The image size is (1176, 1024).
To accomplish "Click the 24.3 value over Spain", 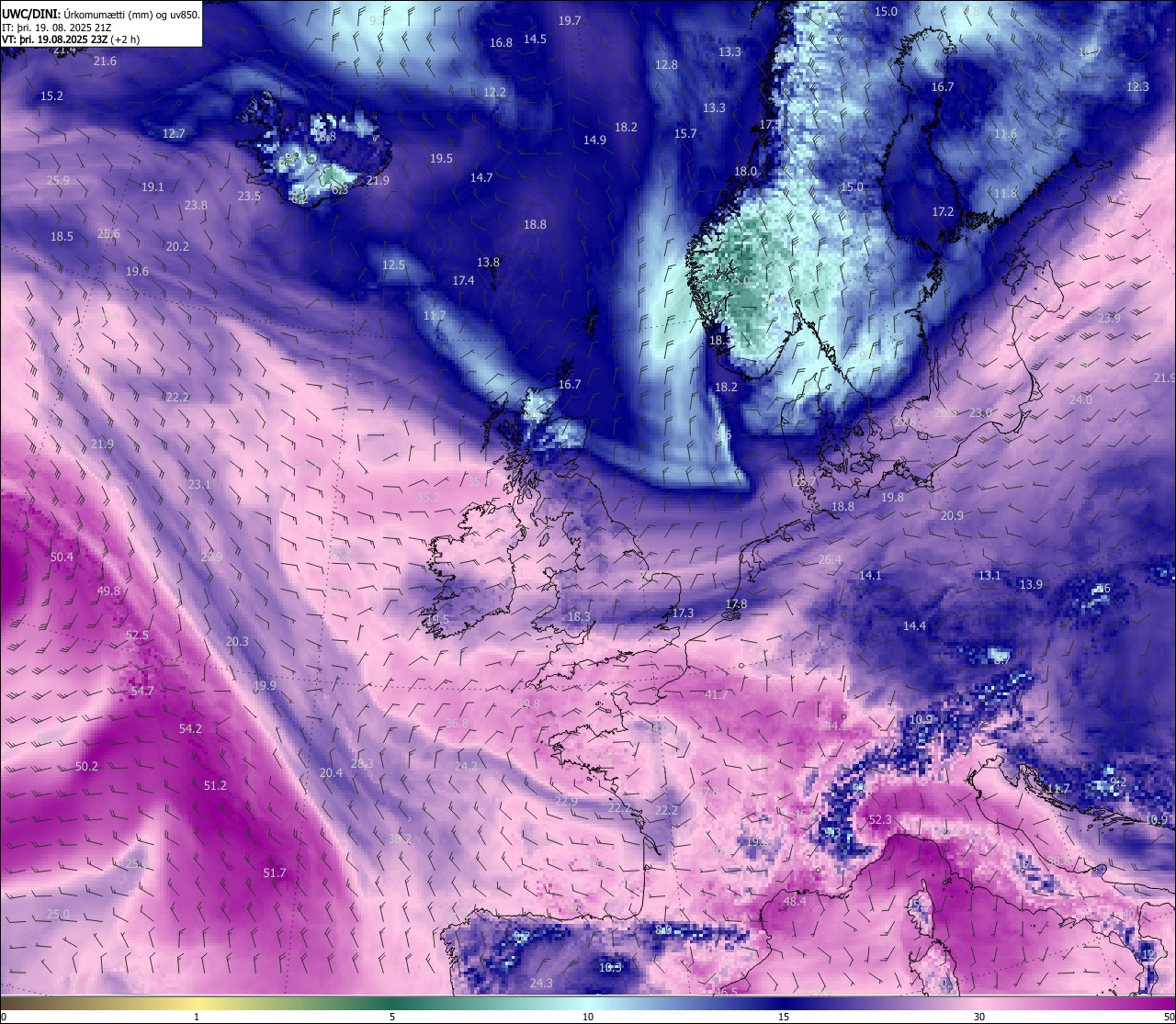I will (x=541, y=983).
